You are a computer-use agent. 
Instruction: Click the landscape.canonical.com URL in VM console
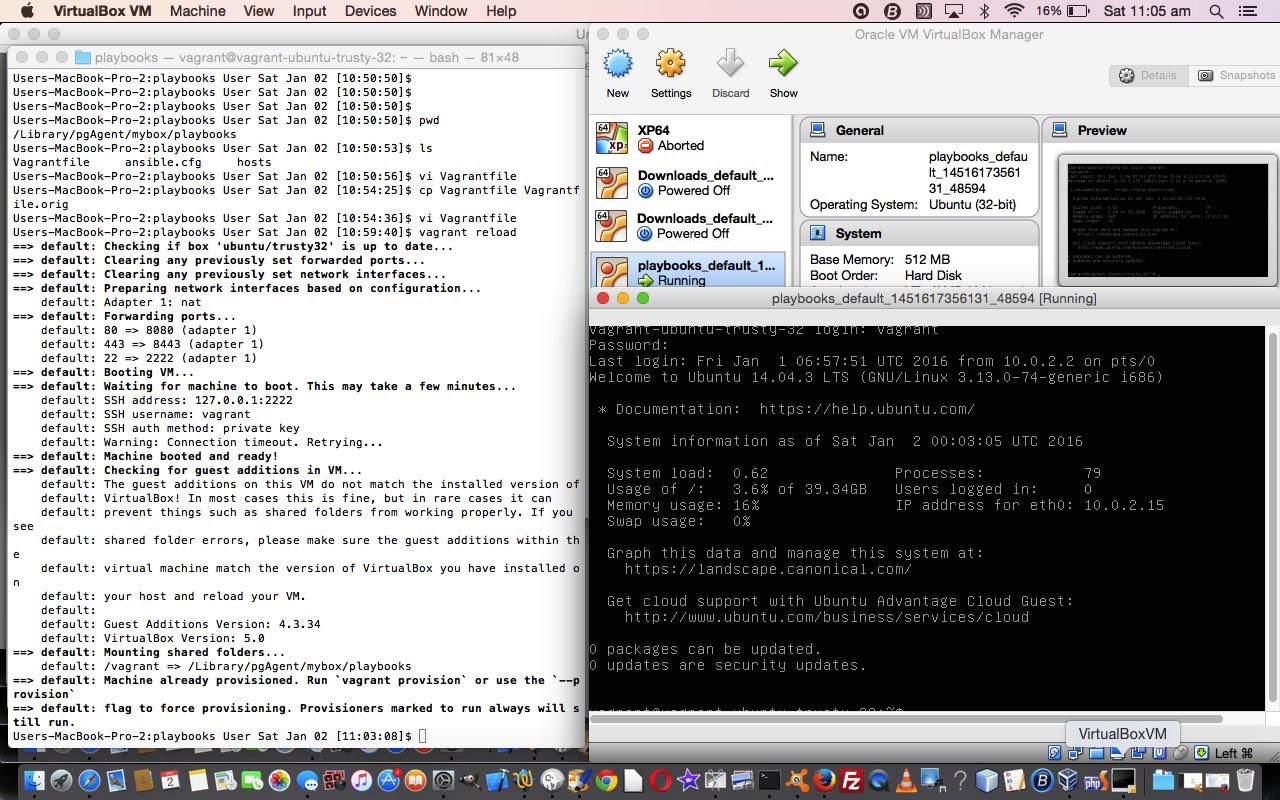[x=768, y=569]
